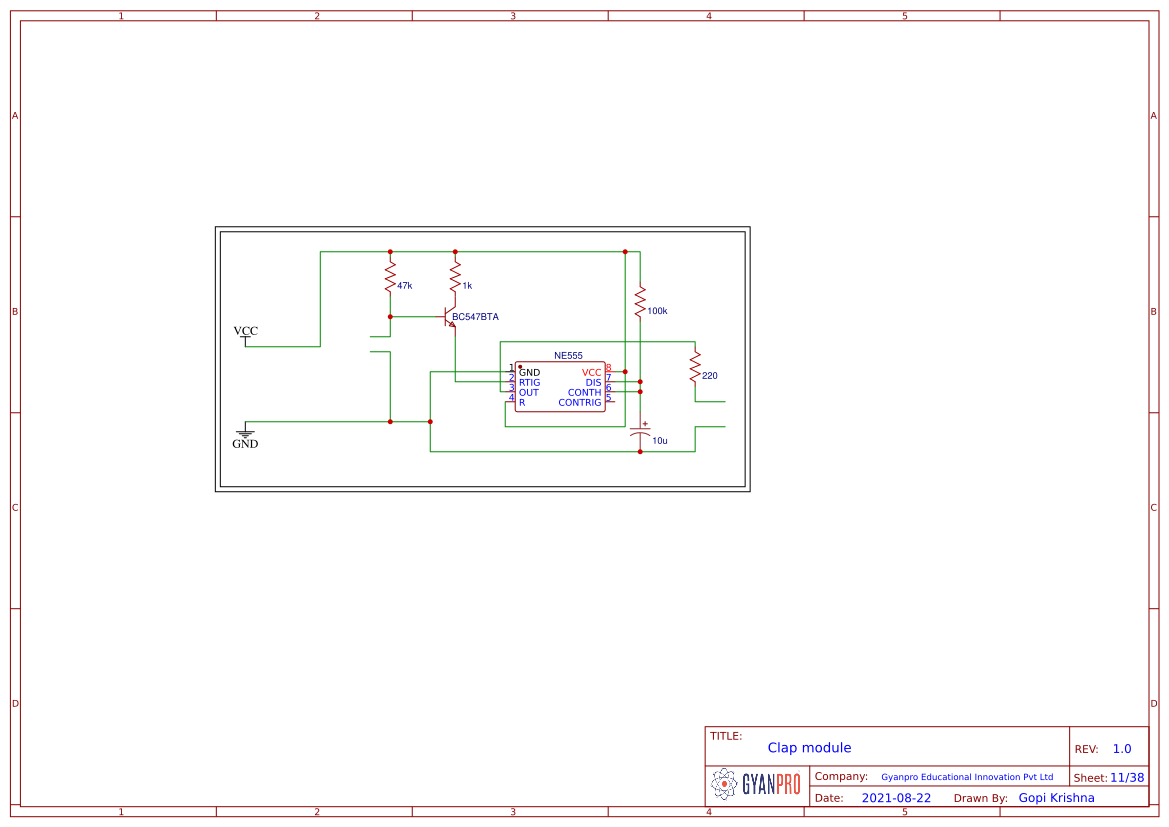This screenshot has width=1169, height=827.
Task: Click the OUT pin label on NE555
Action: pos(528,393)
